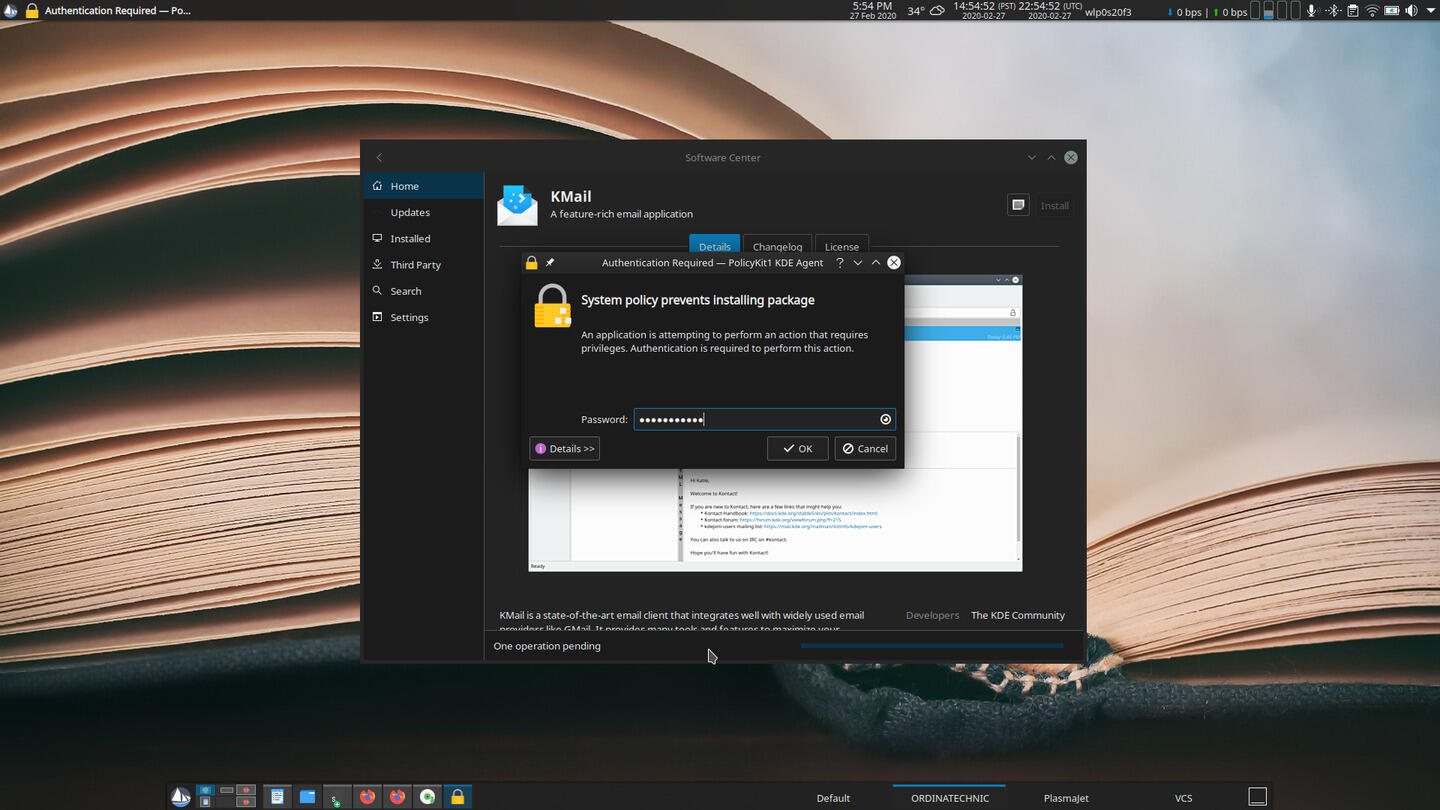This screenshot has width=1440, height=810.
Task: Click the wlp0s20f3 network interface label
Action: [x=1108, y=12]
